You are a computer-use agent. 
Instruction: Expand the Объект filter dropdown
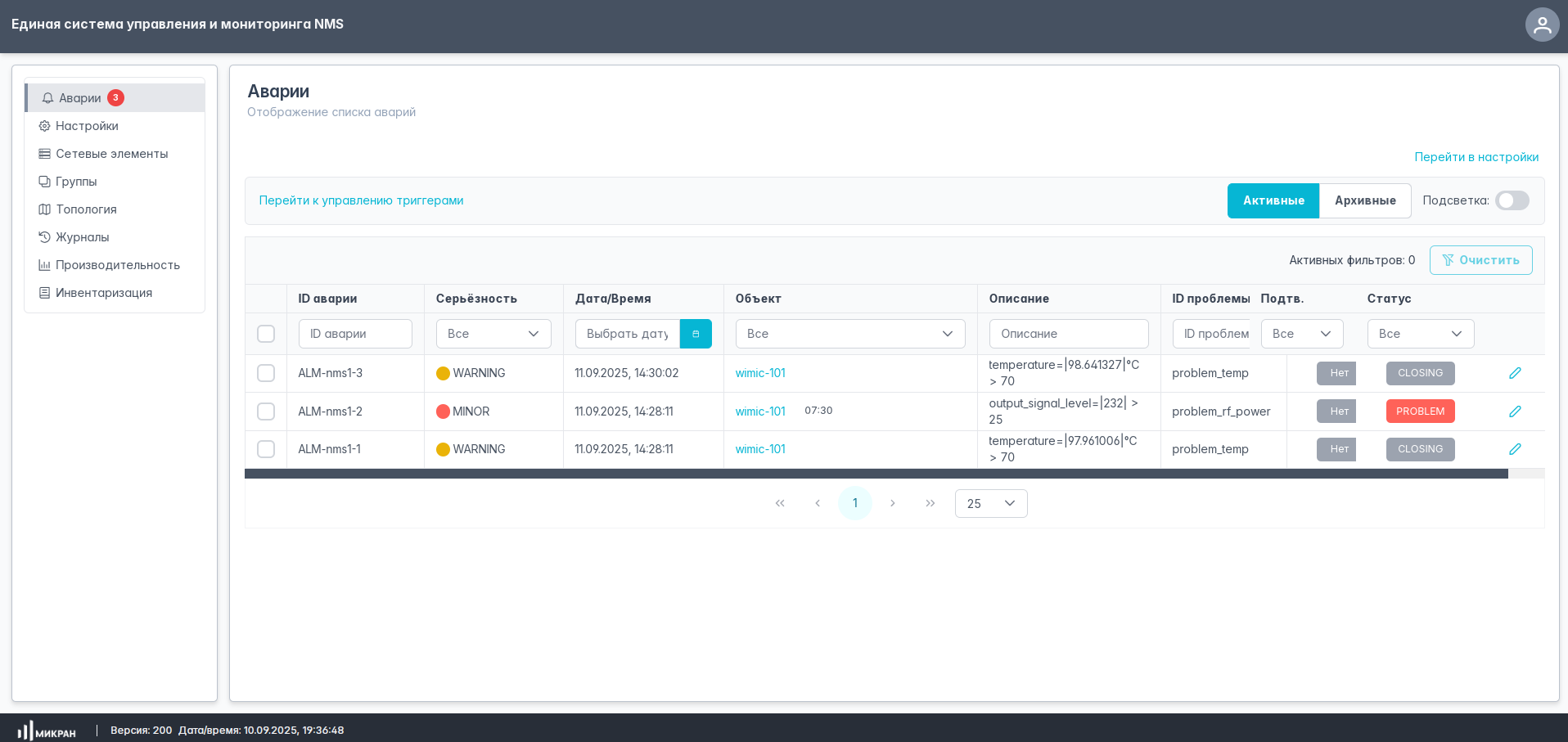(849, 334)
